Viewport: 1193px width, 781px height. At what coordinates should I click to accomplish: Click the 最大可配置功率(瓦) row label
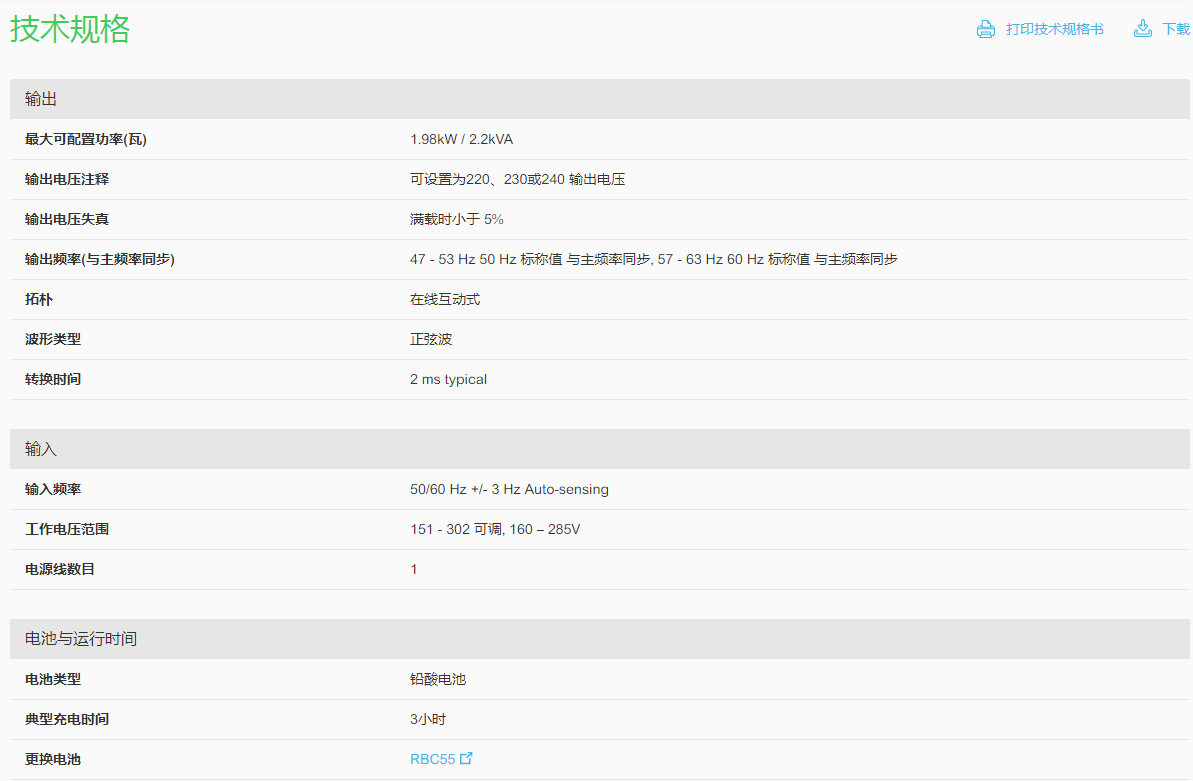86,139
